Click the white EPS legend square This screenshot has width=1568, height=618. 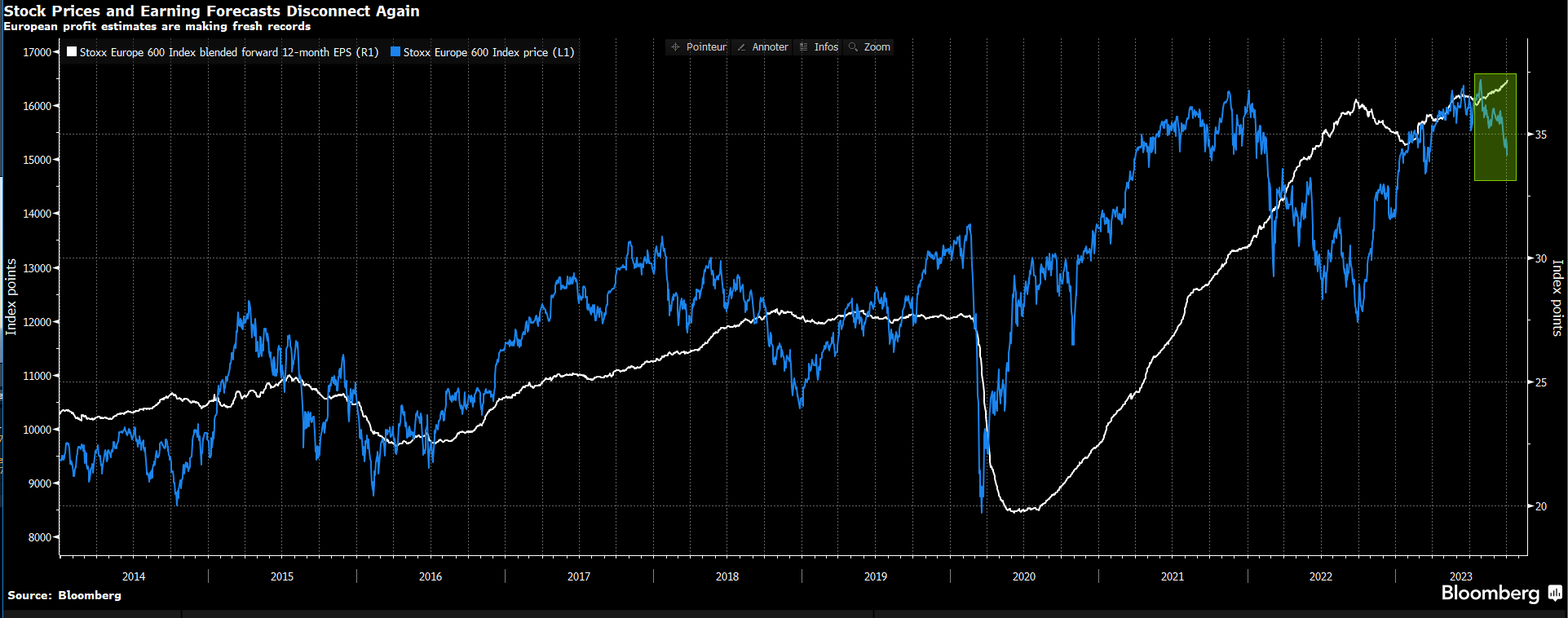coord(72,52)
